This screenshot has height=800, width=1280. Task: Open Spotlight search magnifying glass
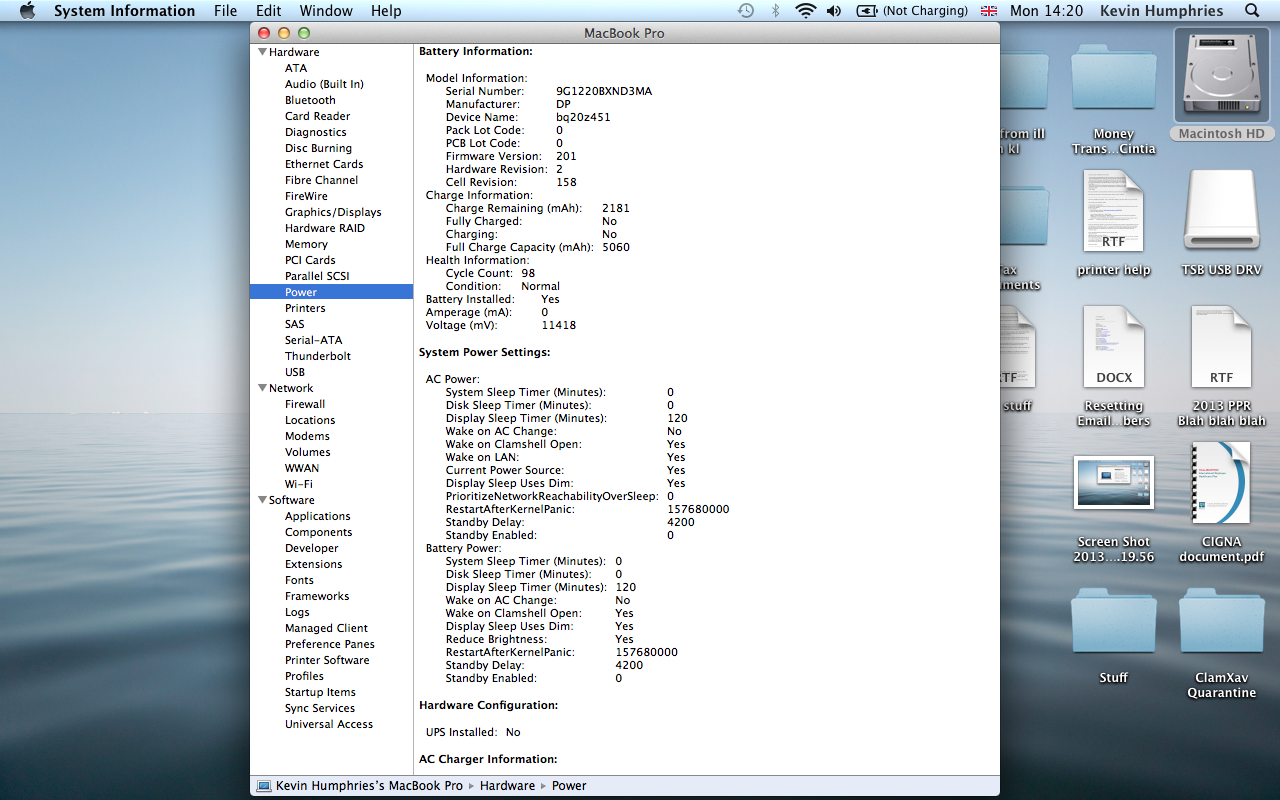pos(1252,11)
